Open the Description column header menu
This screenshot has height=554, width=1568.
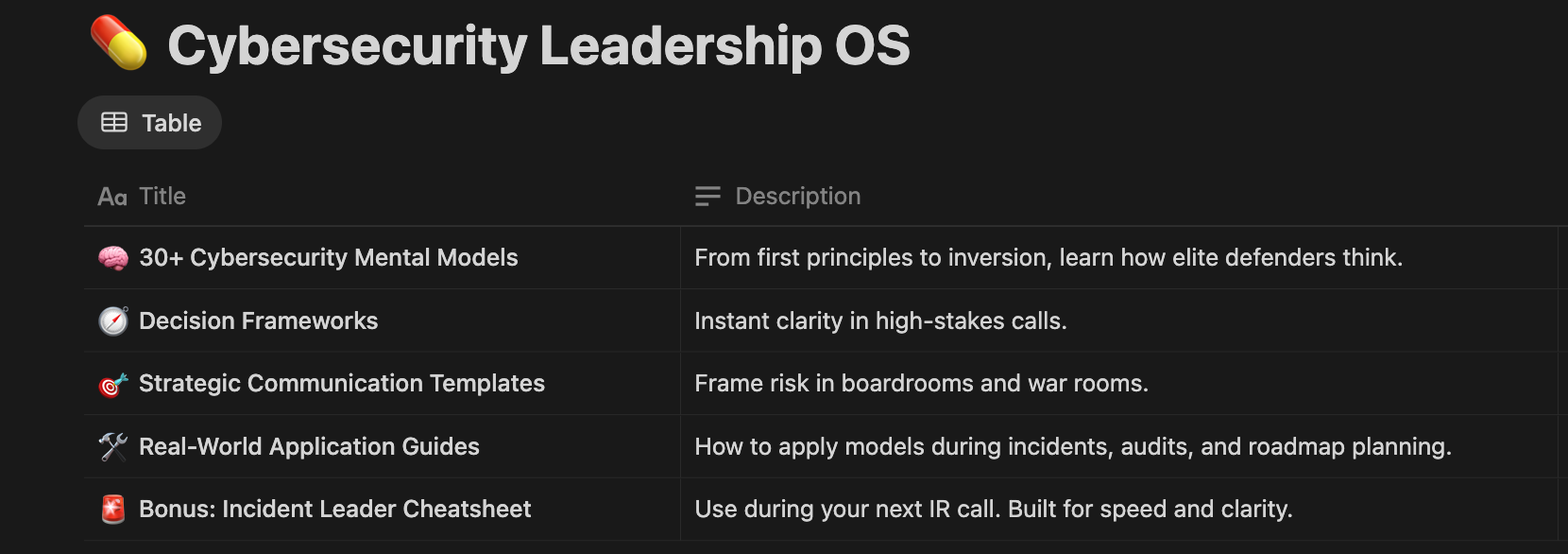(1119, 197)
